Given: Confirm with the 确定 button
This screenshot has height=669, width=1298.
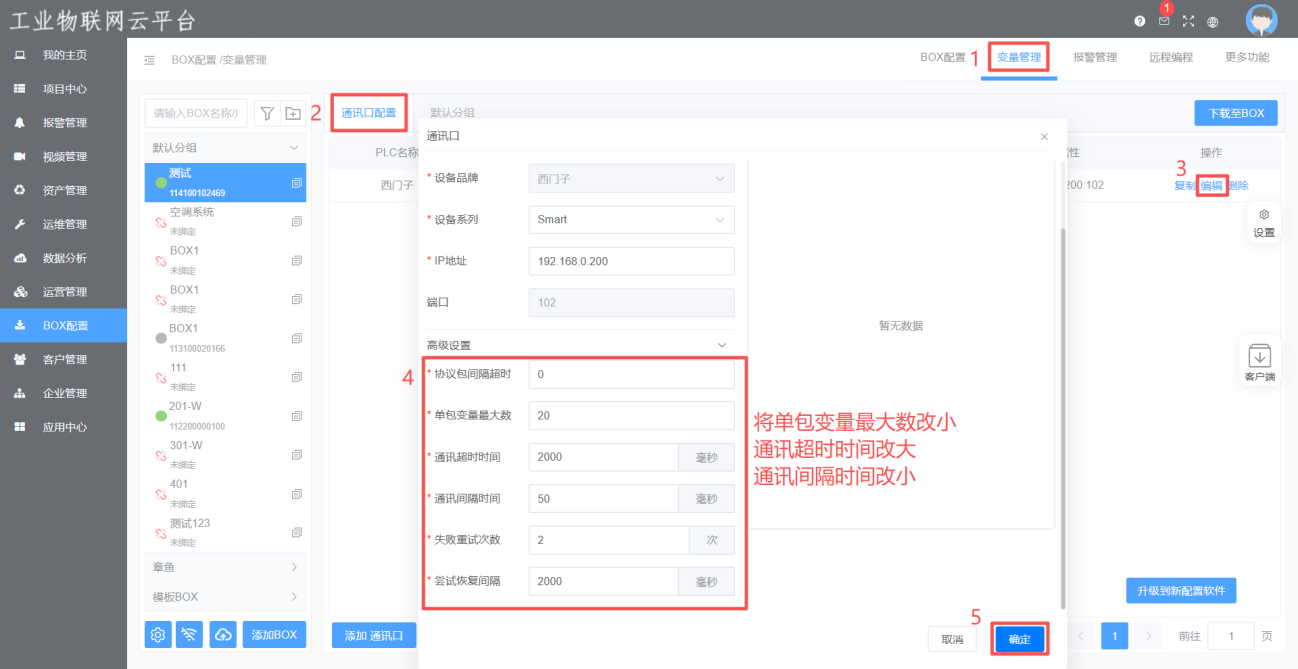Looking at the screenshot, I should pos(1019,639).
